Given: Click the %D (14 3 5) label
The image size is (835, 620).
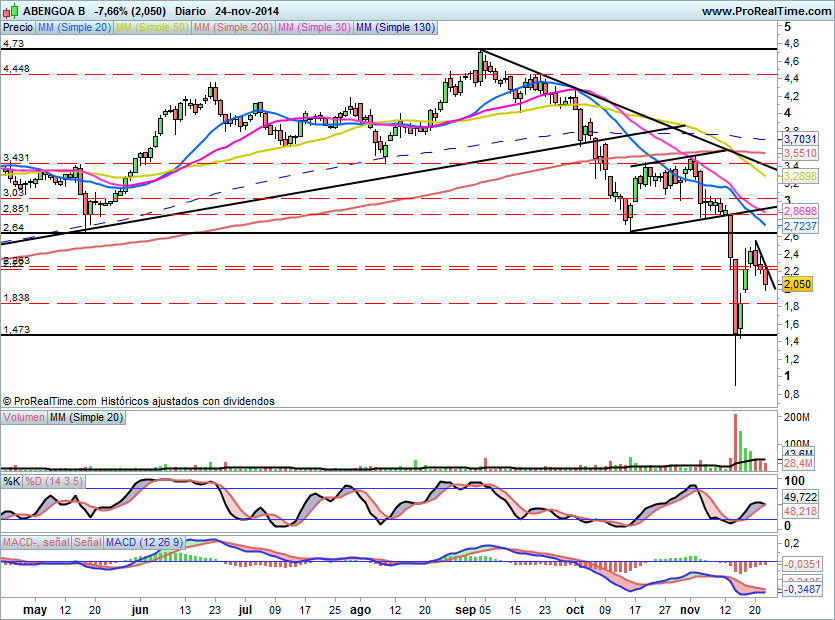Looking at the screenshot, I should pos(54,482).
